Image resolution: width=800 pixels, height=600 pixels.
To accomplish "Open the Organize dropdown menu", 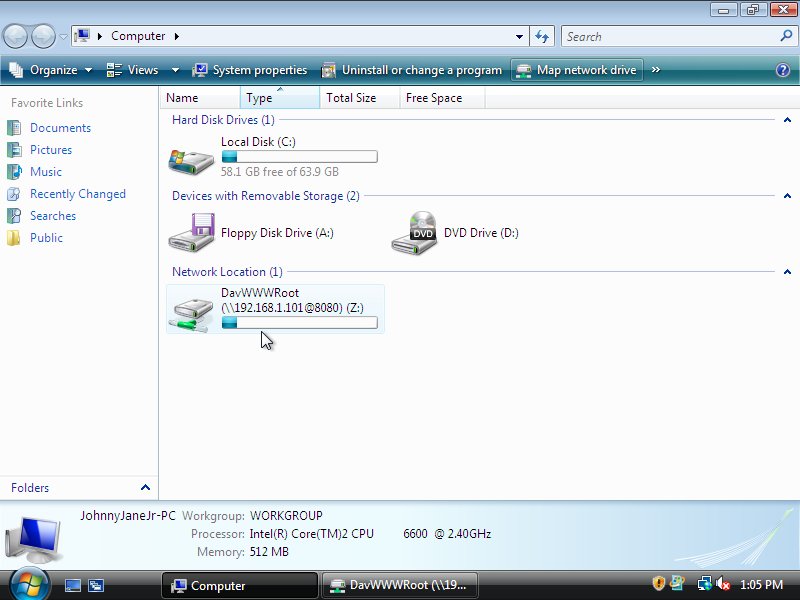I will [x=52, y=70].
